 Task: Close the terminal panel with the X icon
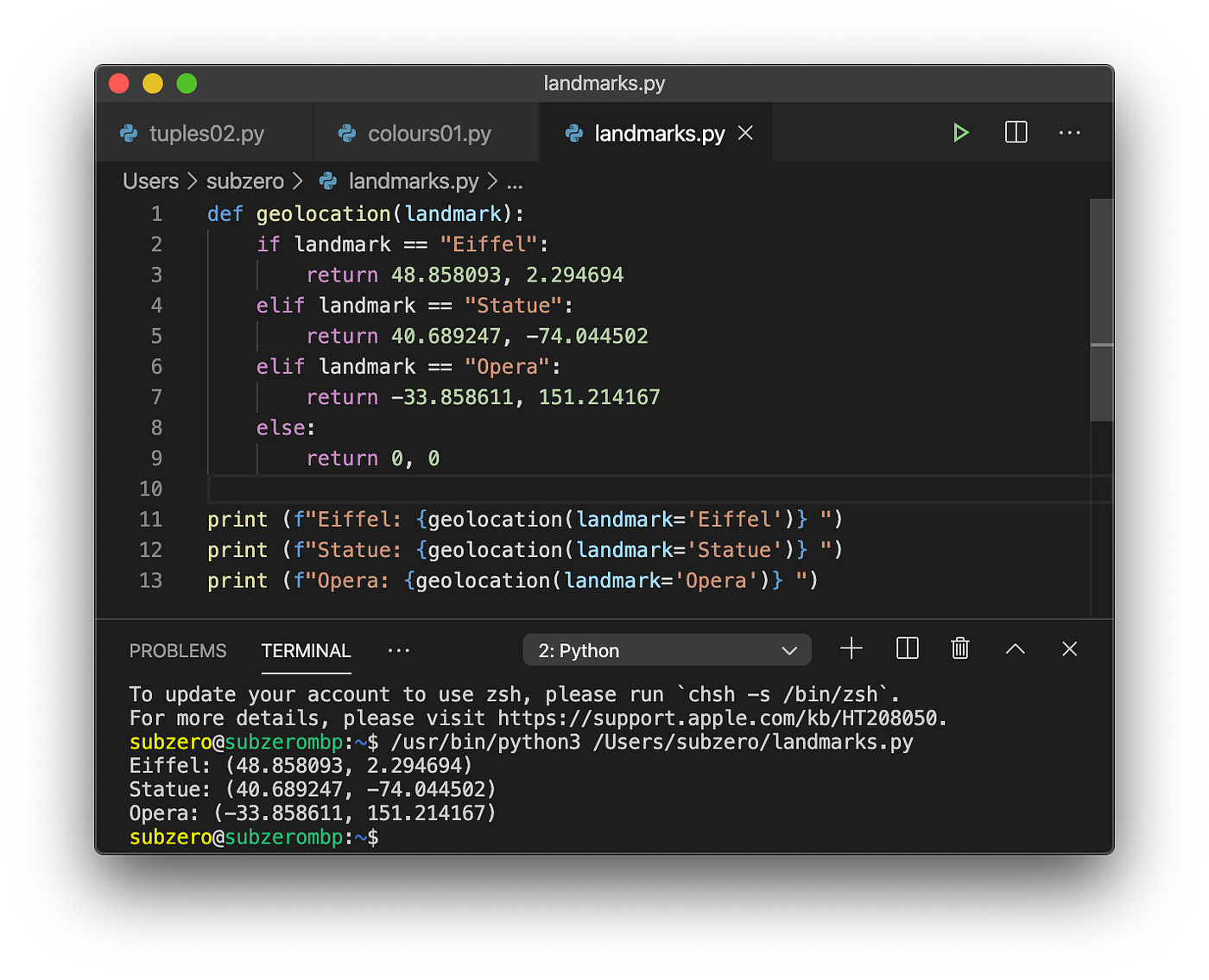[1069, 648]
